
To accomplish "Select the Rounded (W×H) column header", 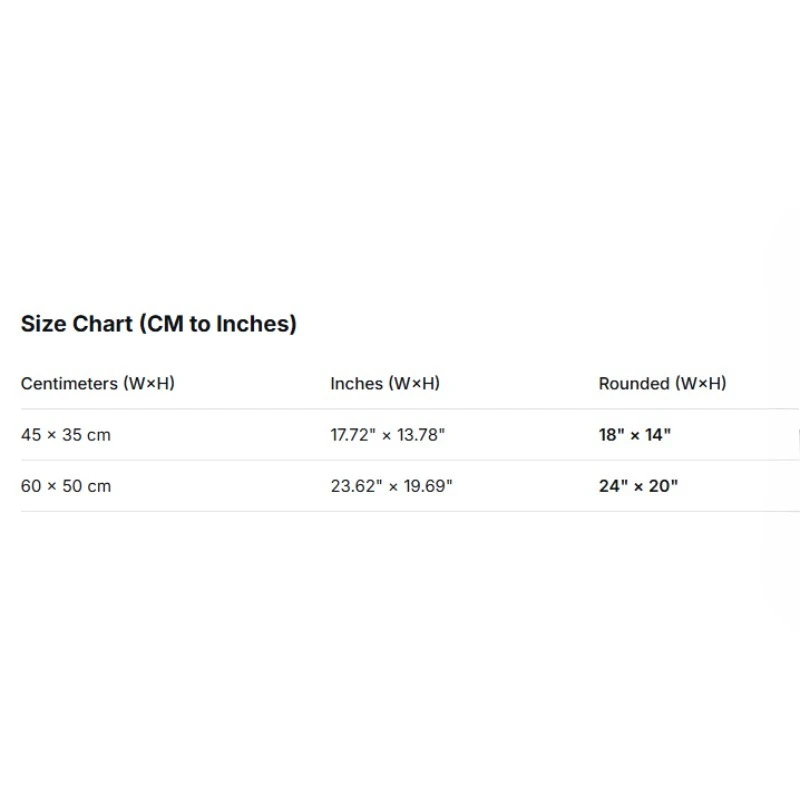I will click(662, 383).
